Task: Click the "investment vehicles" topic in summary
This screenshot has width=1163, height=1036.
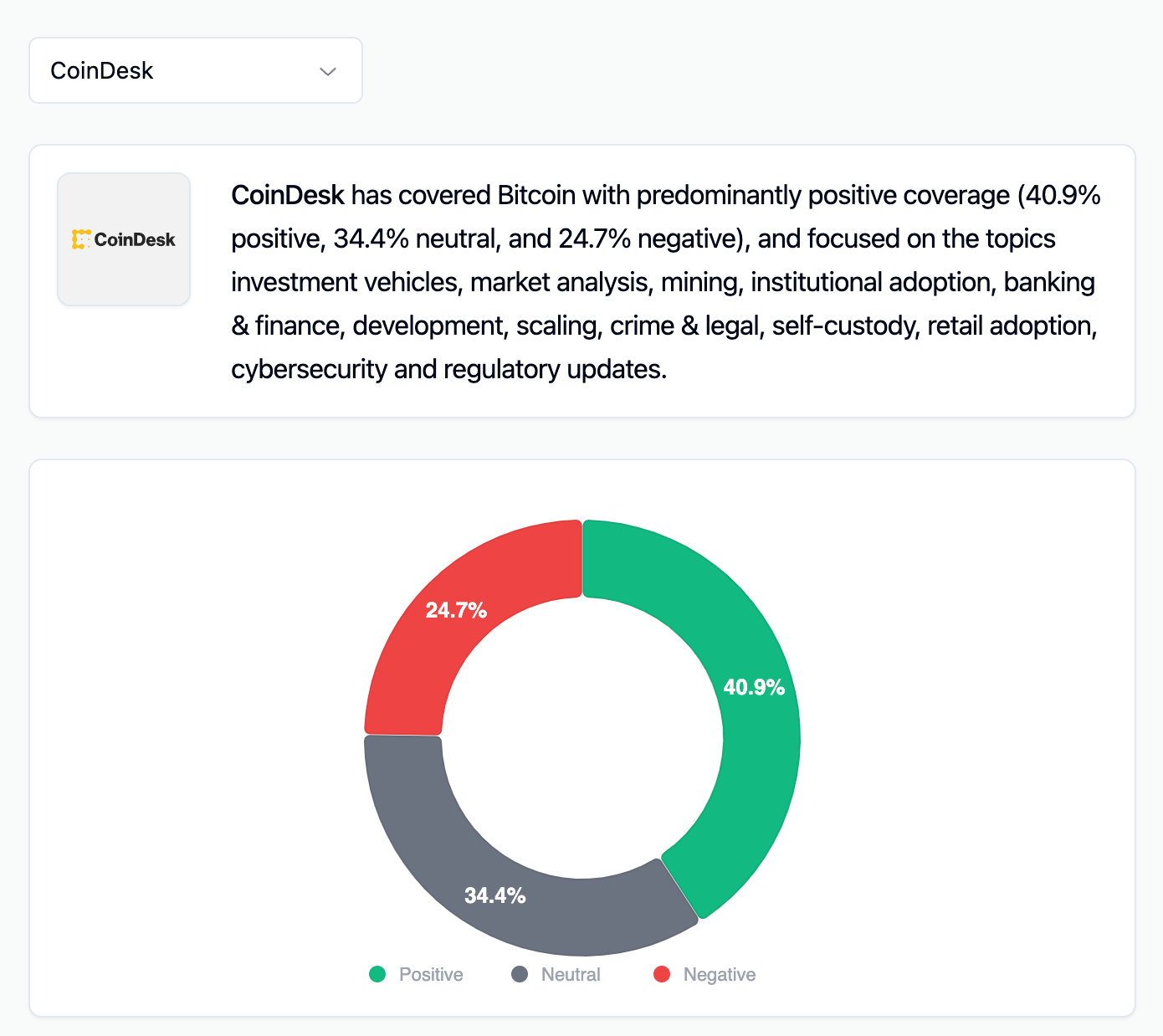Action: point(346,282)
